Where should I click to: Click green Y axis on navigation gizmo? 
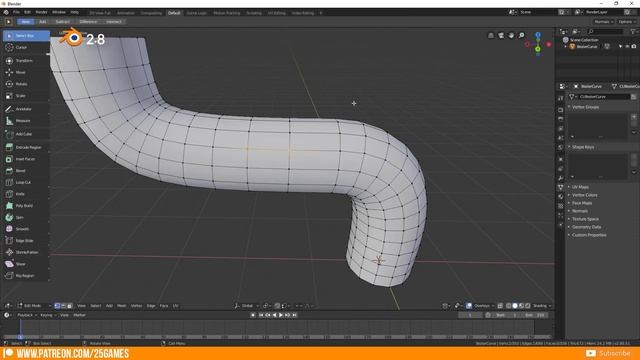coord(538,49)
